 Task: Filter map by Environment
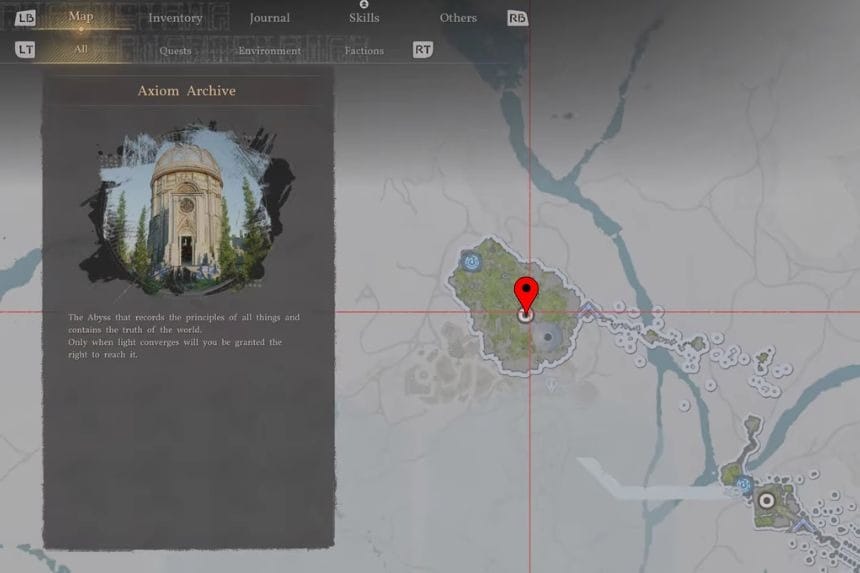[269, 50]
